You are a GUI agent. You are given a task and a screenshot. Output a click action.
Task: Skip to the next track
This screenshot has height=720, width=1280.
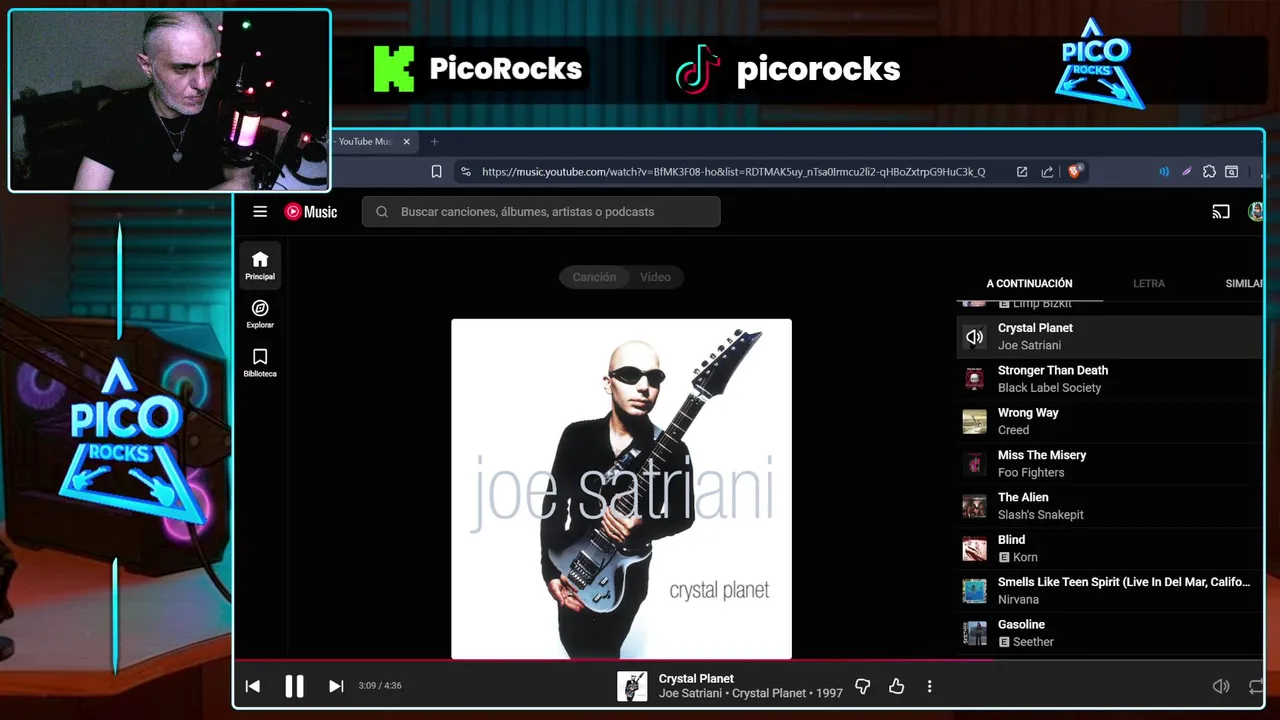336,686
